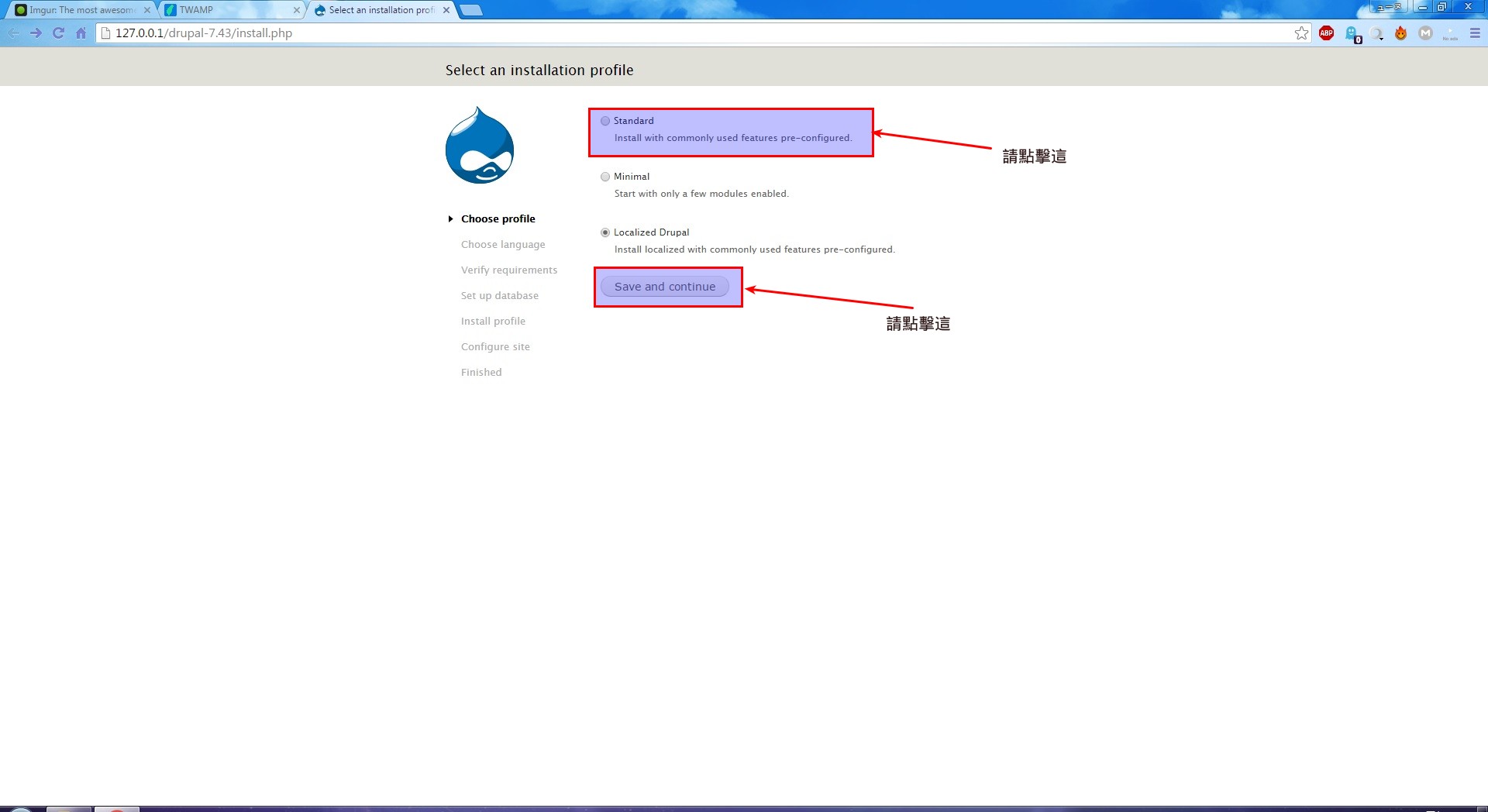Click the Hola flame extension icon
Viewport: 1488px width, 812px height.
coord(1400,33)
